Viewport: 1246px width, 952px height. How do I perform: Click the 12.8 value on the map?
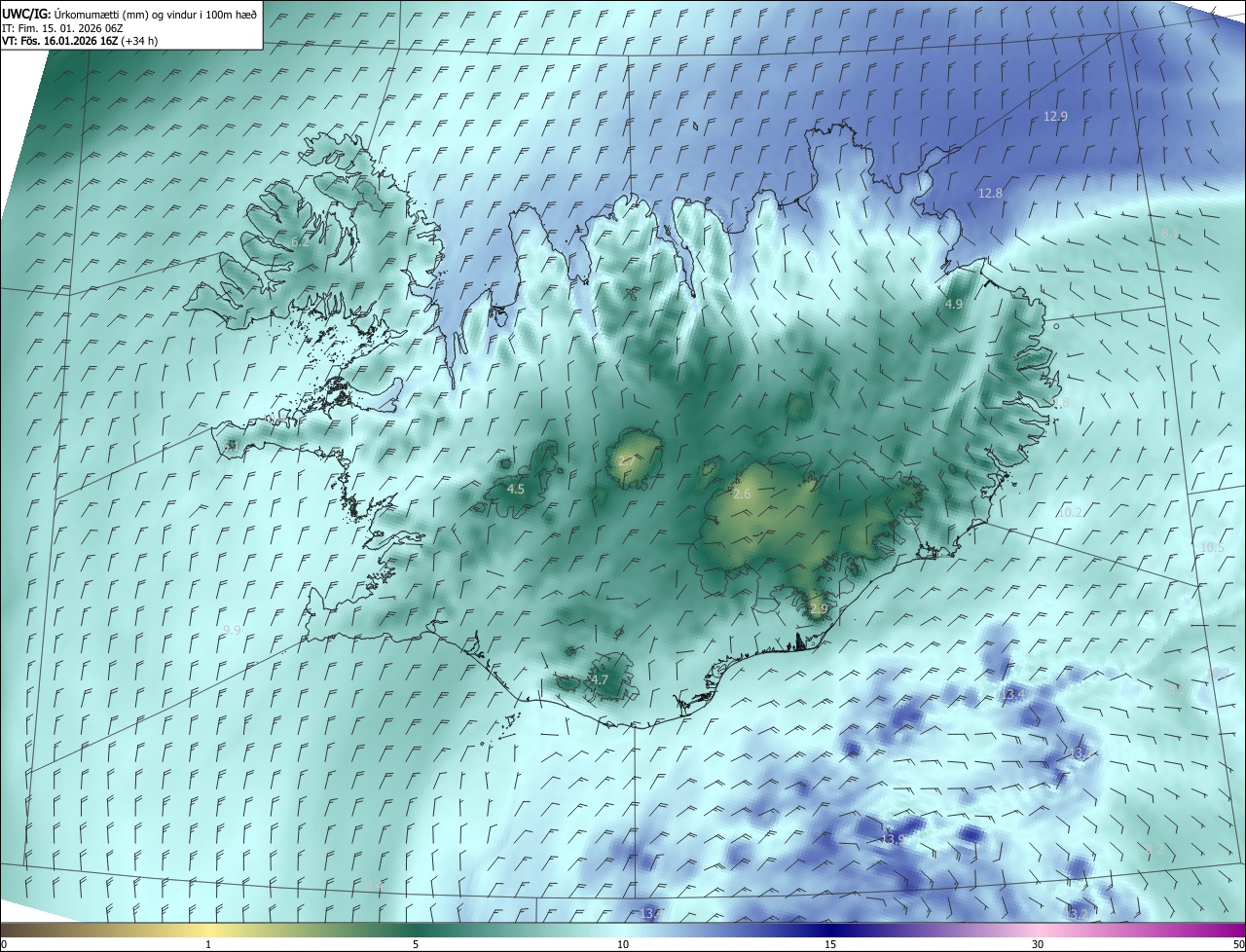(990, 194)
